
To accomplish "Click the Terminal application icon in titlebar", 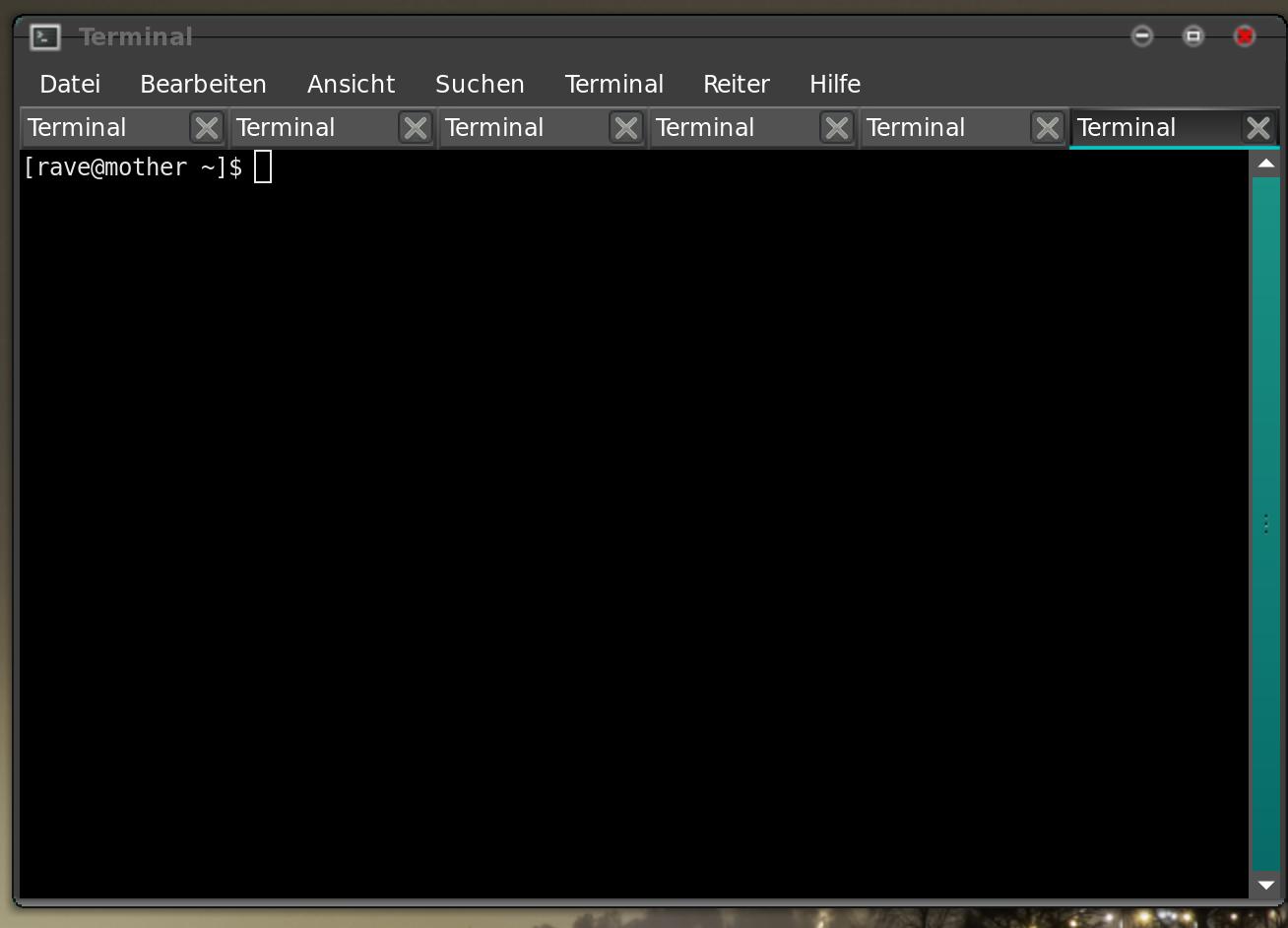I will (44, 35).
